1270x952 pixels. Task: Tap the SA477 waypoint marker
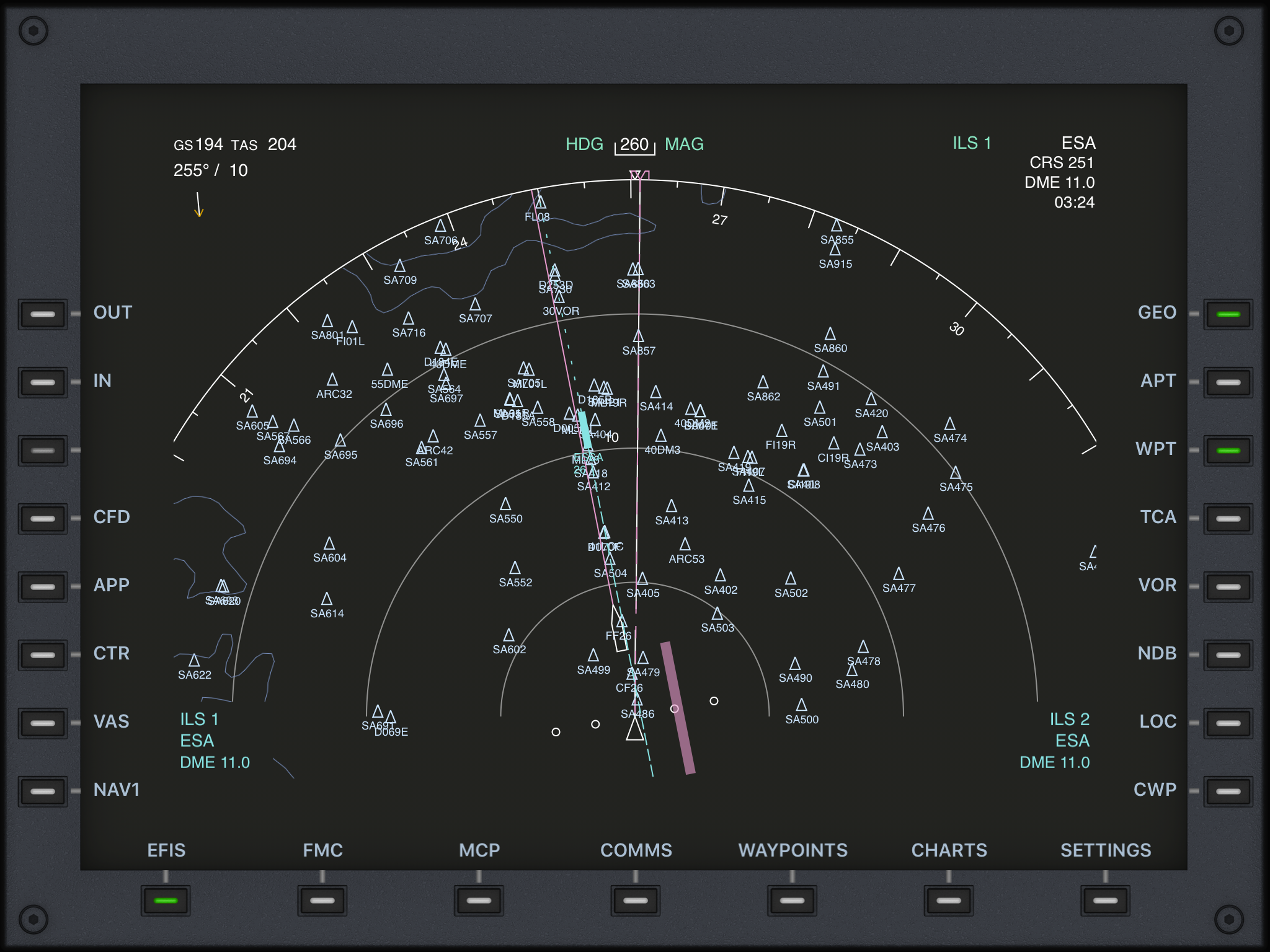899,574
